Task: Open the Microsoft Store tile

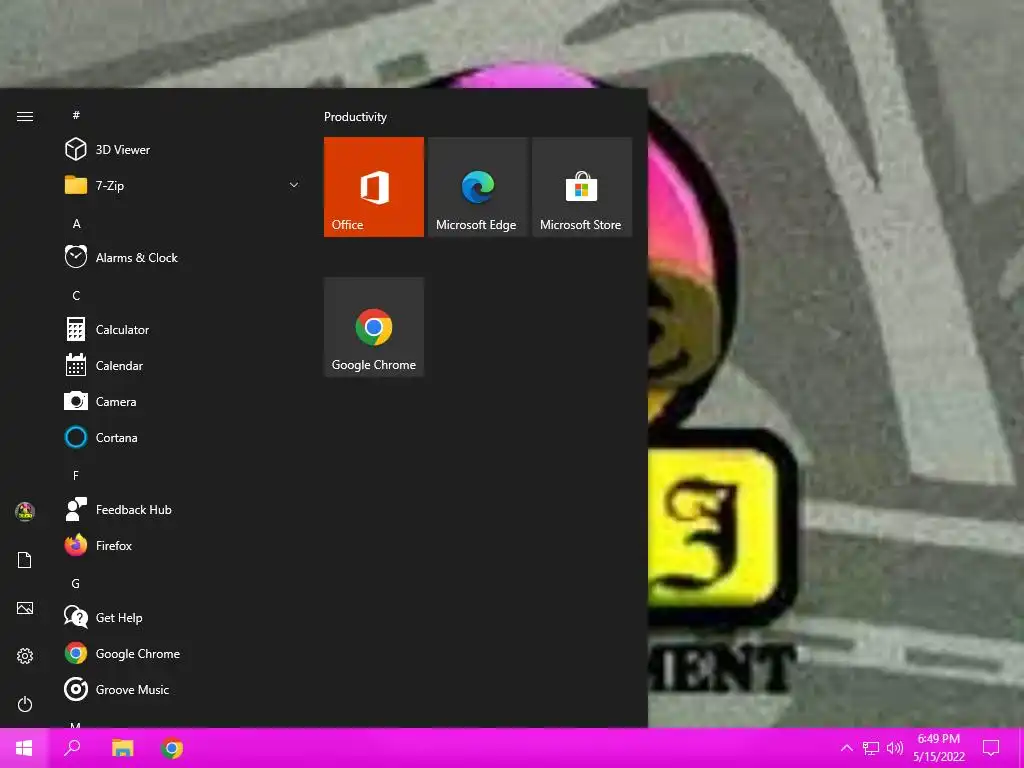Action: [x=582, y=187]
